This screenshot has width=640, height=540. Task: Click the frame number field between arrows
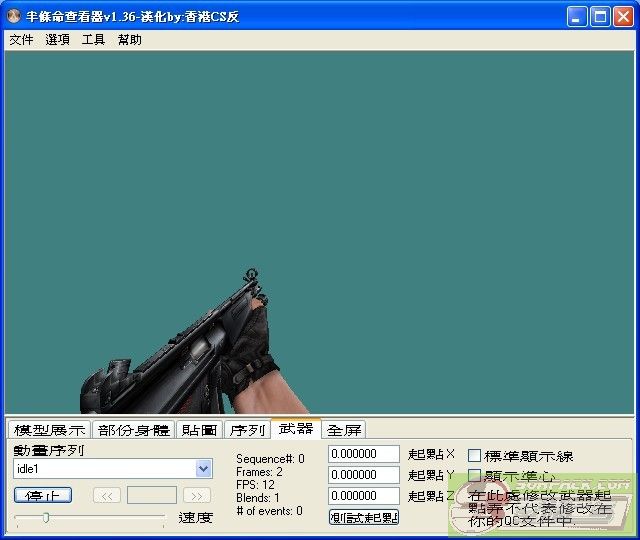(152, 495)
